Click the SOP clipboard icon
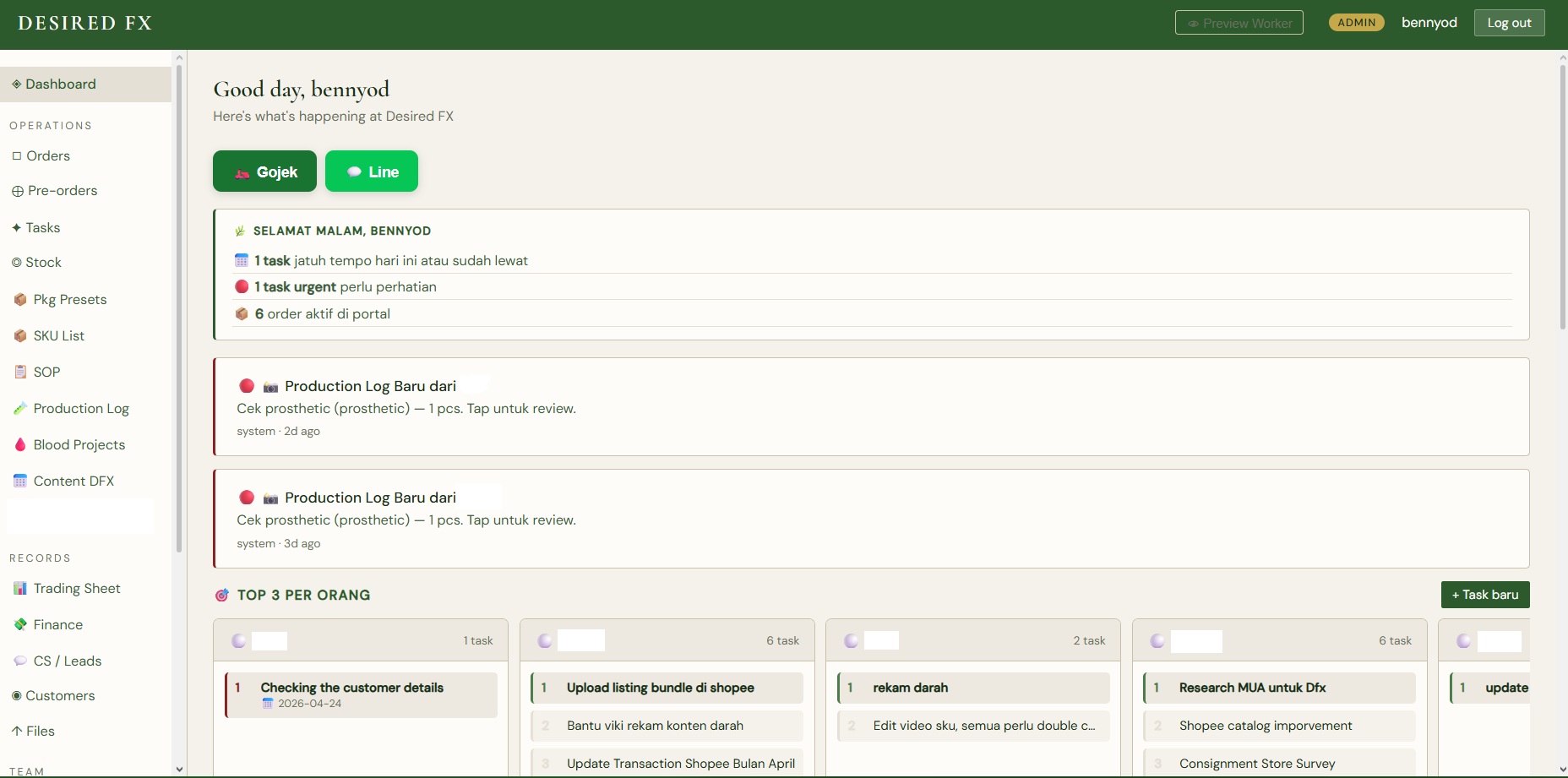 coord(20,373)
